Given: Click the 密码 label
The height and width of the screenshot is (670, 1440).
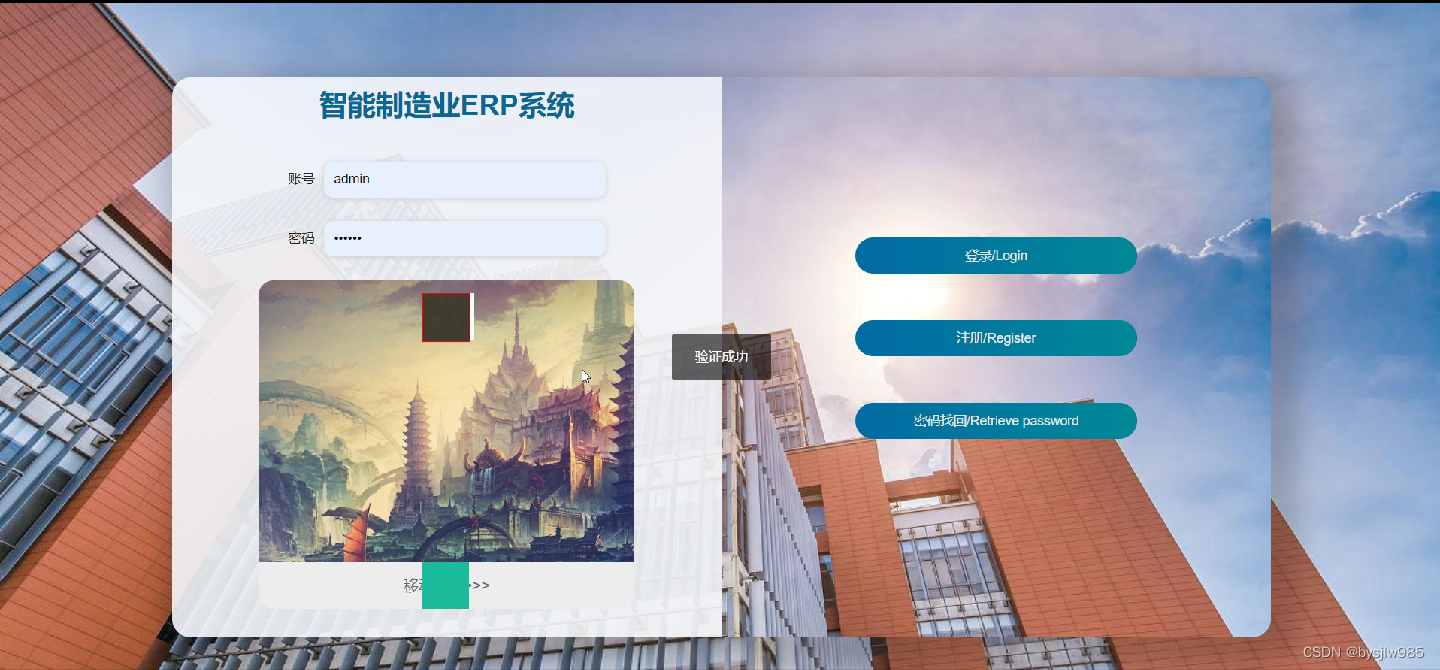Looking at the screenshot, I should tap(301, 238).
